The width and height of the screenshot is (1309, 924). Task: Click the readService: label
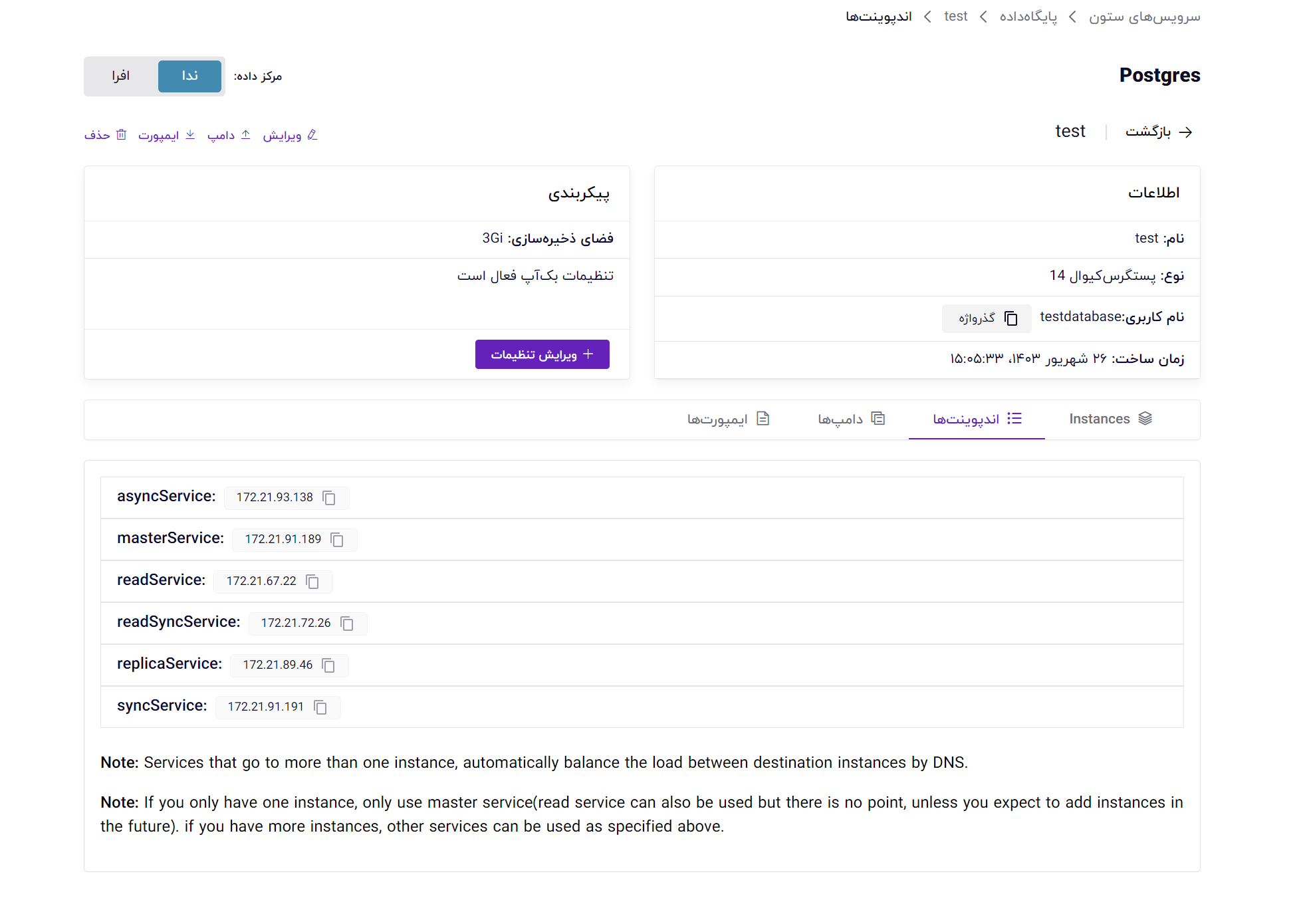pos(162,580)
